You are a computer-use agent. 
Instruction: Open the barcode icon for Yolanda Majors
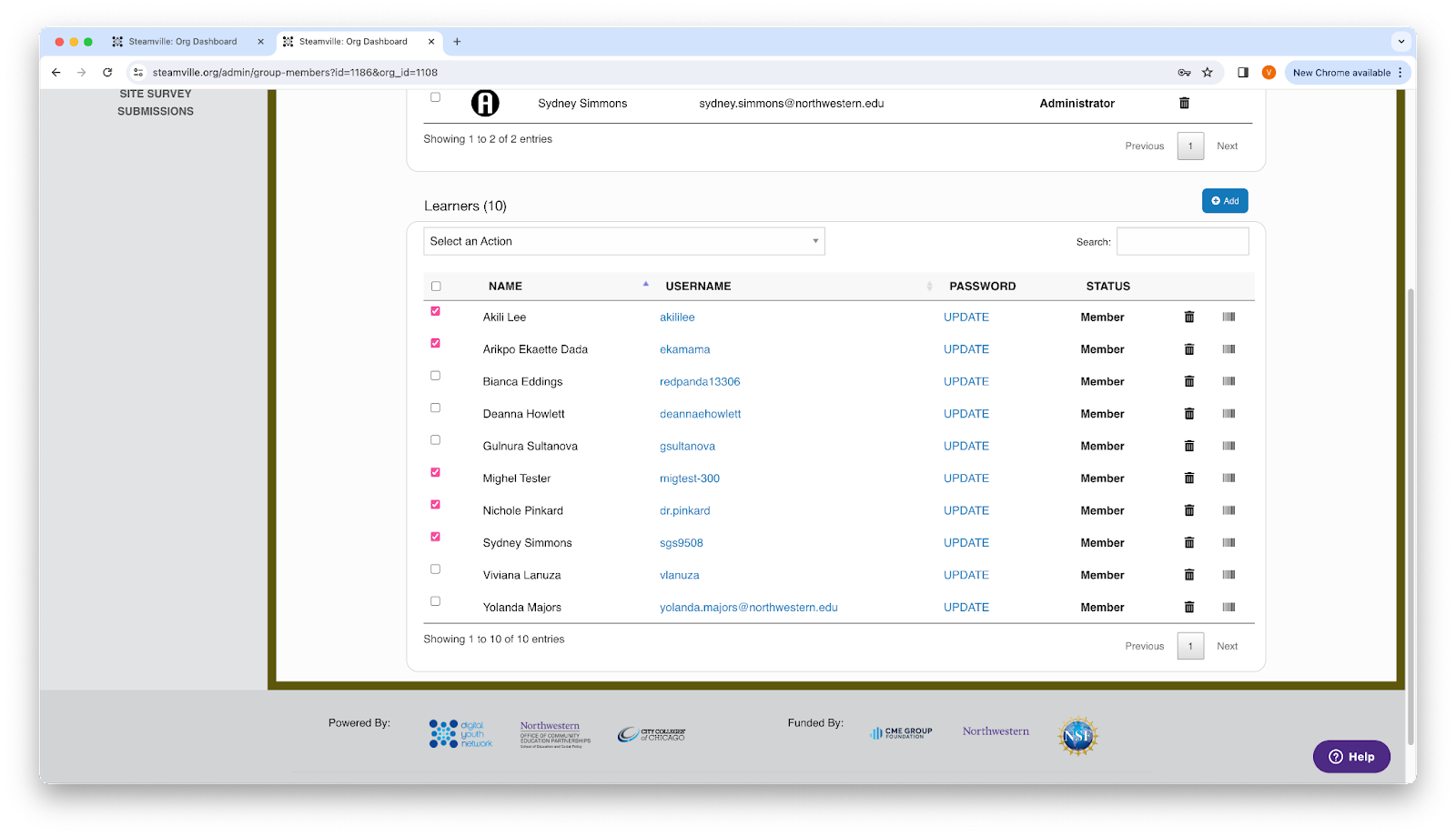pyautogui.click(x=1228, y=607)
